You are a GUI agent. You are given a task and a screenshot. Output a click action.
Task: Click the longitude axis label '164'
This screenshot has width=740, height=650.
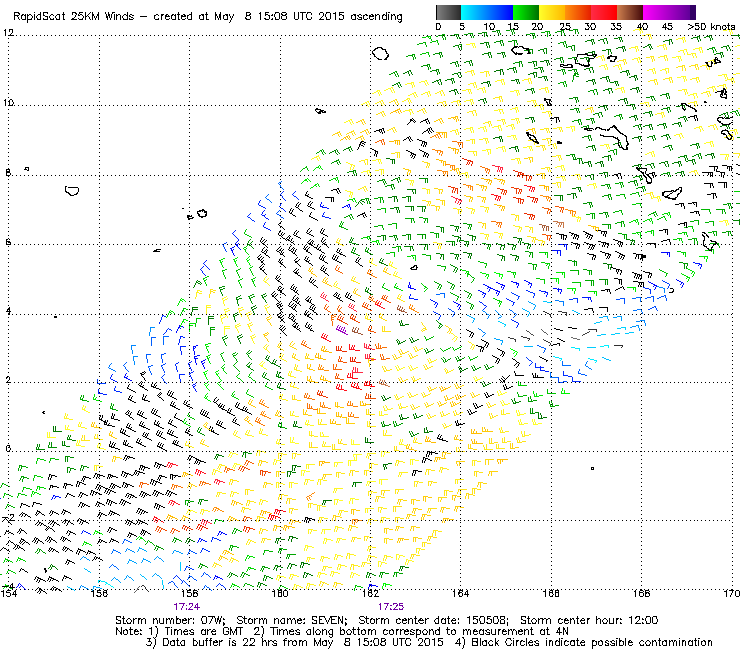pyautogui.click(x=460, y=593)
